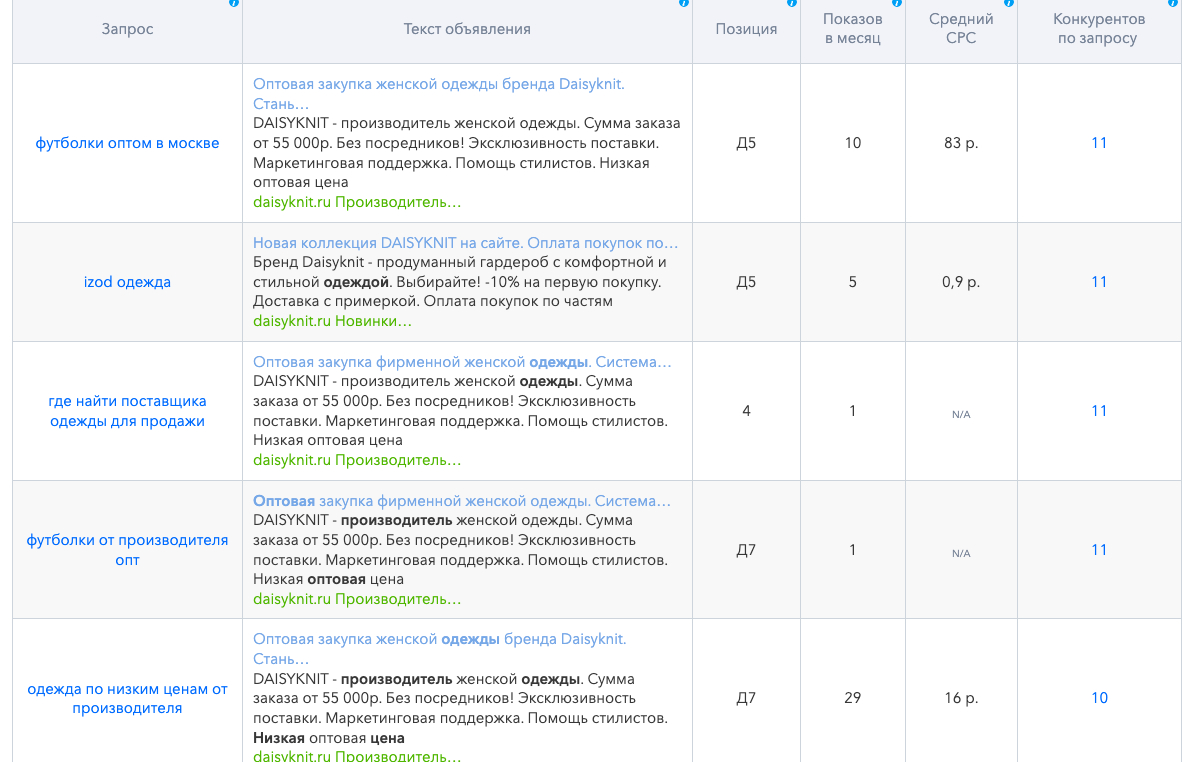Click competitors count 11 in 'izod одежда' row

tap(1099, 282)
